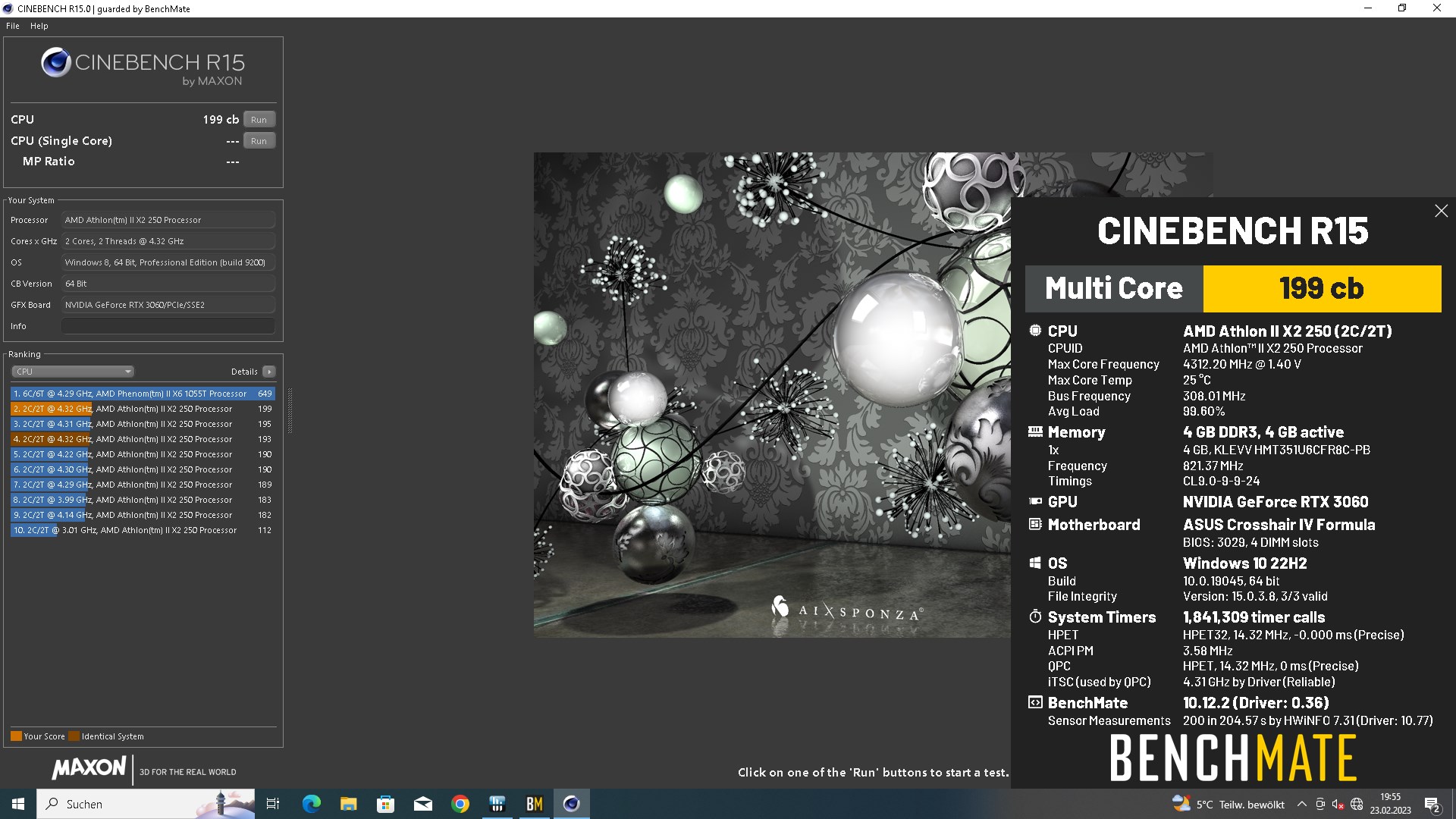Open the Mail app from taskbar
1456x819 pixels.
pos(423,804)
